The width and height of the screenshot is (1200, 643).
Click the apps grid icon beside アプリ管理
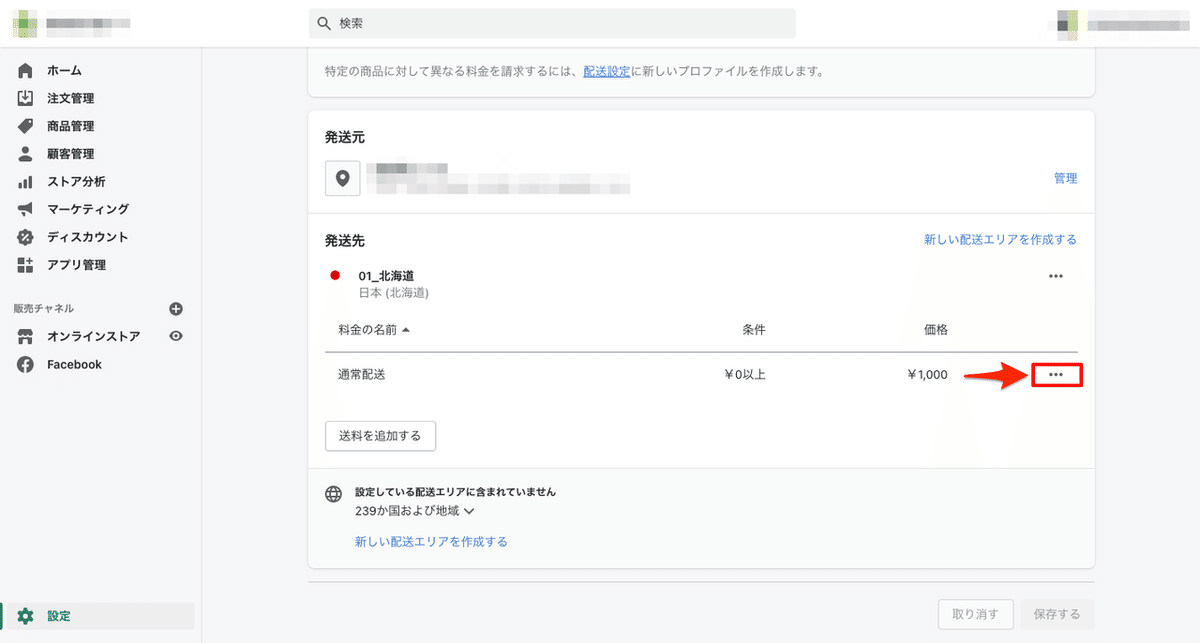click(26, 265)
